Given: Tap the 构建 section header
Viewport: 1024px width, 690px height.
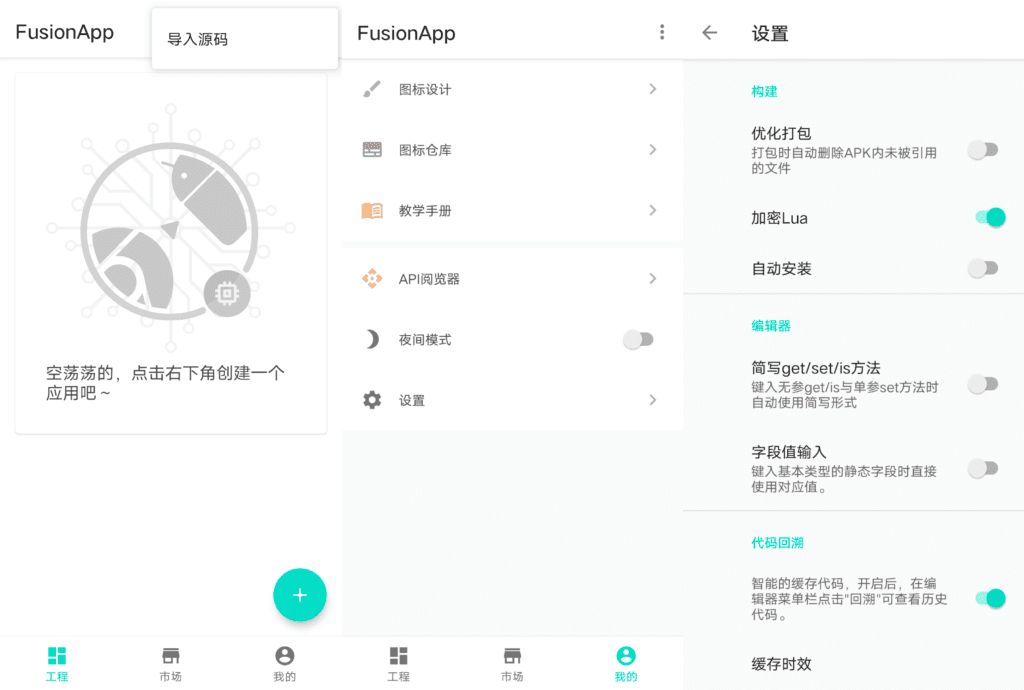Looking at the screenshot, I should click(764, 91).
